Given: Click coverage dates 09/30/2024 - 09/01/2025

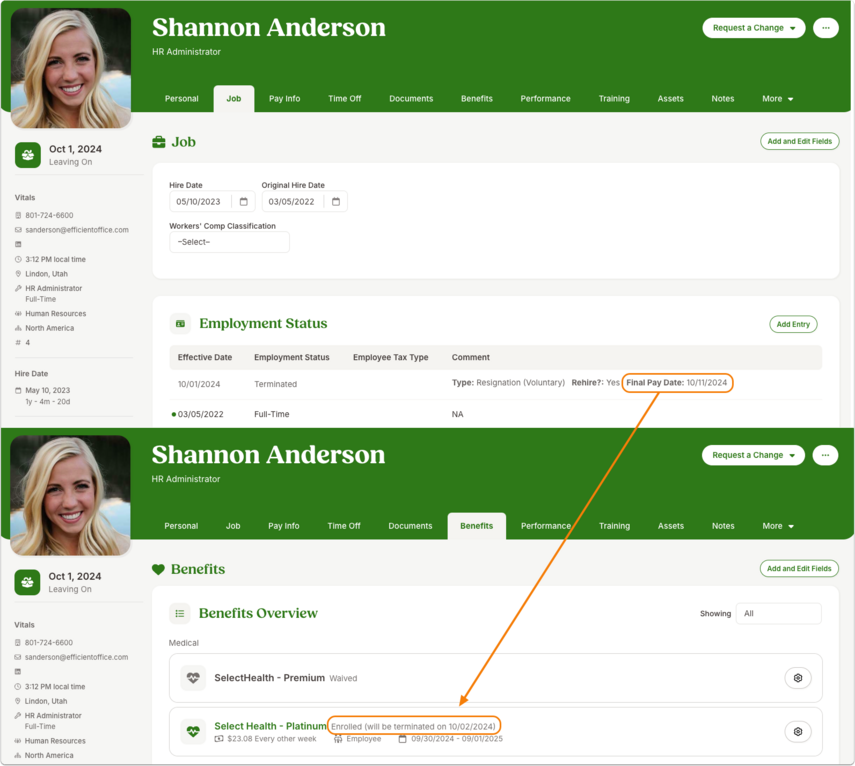Looking at the screenshot, I should pos(457,739).
